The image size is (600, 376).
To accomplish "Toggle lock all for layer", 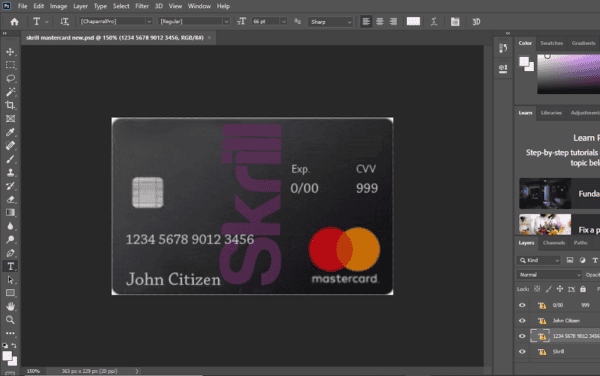I will [582, 289].
